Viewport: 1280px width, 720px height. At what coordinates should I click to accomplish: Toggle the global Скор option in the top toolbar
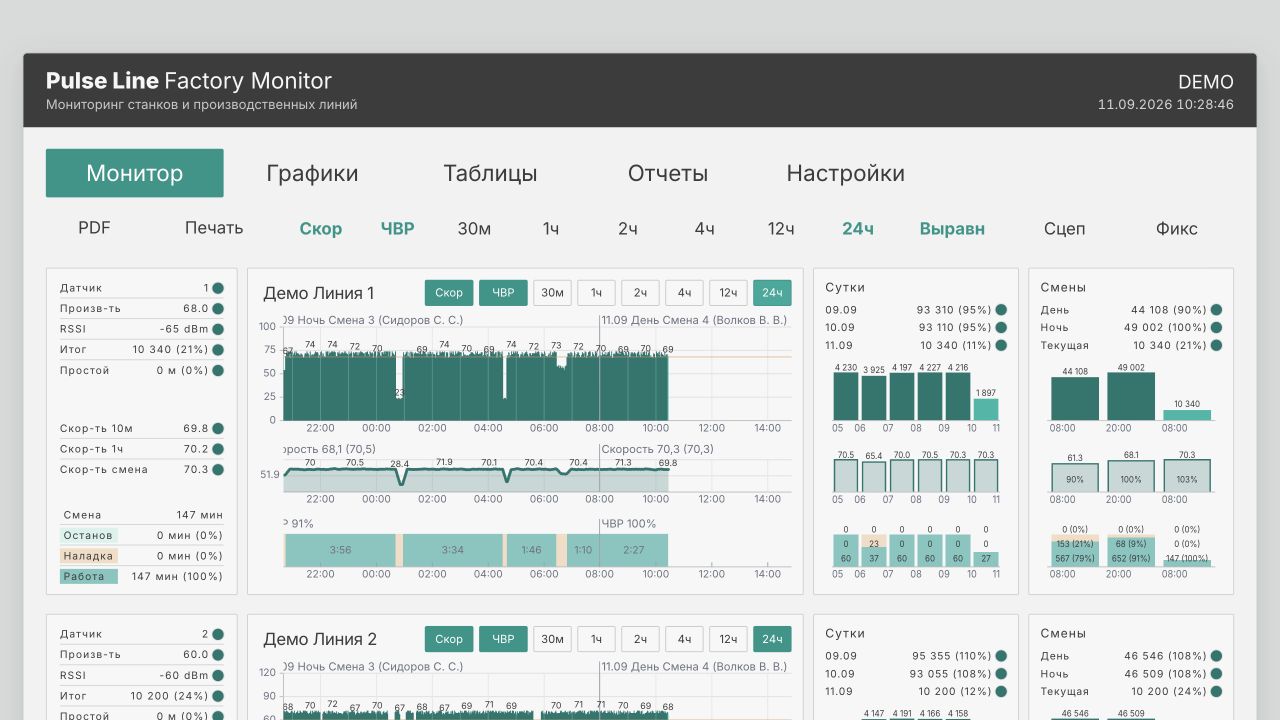[x=321, y=229]
